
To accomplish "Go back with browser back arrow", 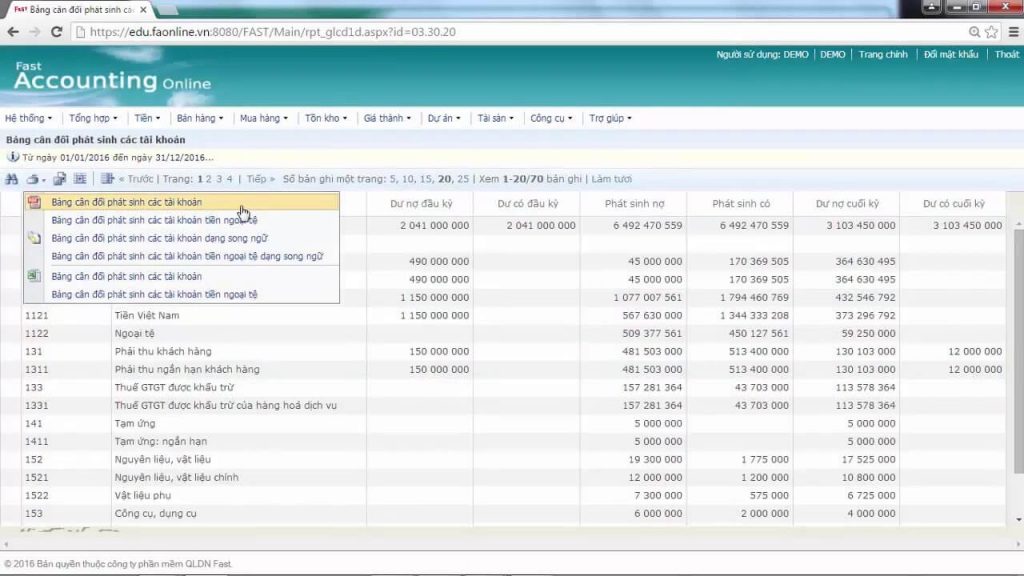I will point(12,31).
